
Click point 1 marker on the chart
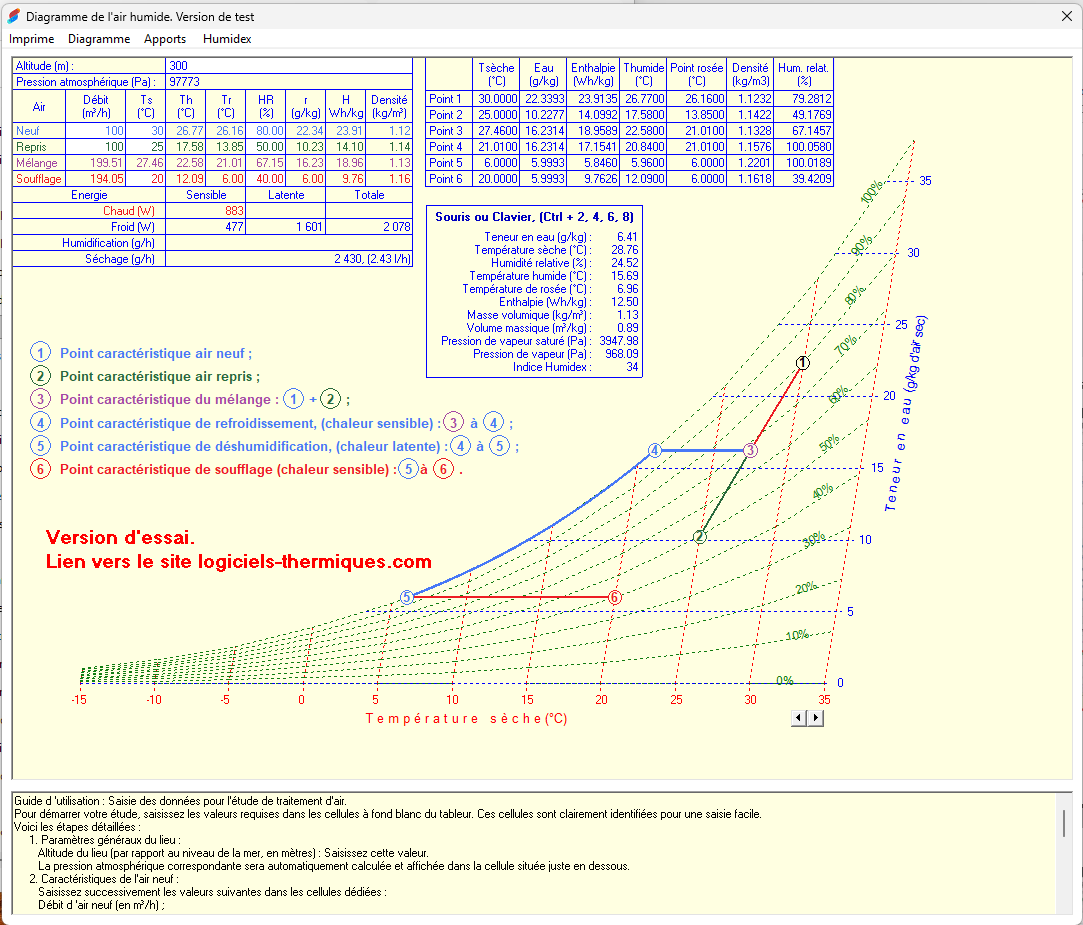coord(802,362)
